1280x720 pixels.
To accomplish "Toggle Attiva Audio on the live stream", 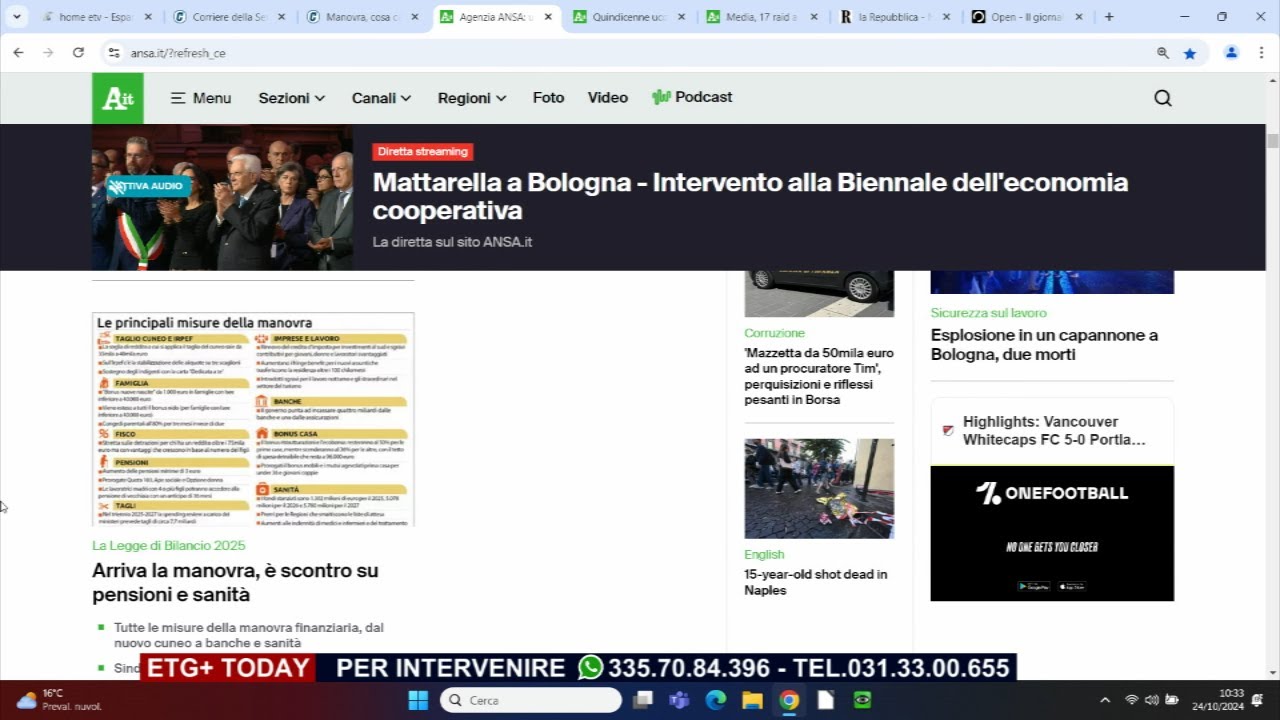I will 149,186.
